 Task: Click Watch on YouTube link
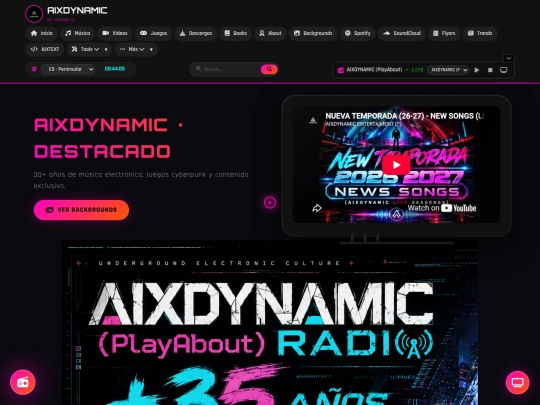pyautogui.click(x=442, y=208)
